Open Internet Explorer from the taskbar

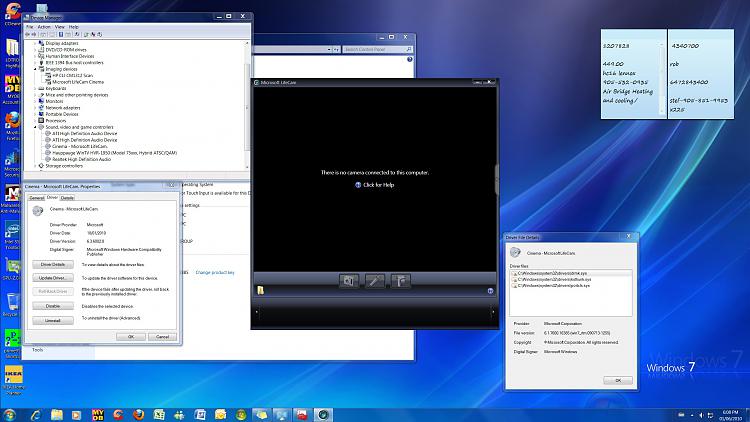(x=36, y=415)
